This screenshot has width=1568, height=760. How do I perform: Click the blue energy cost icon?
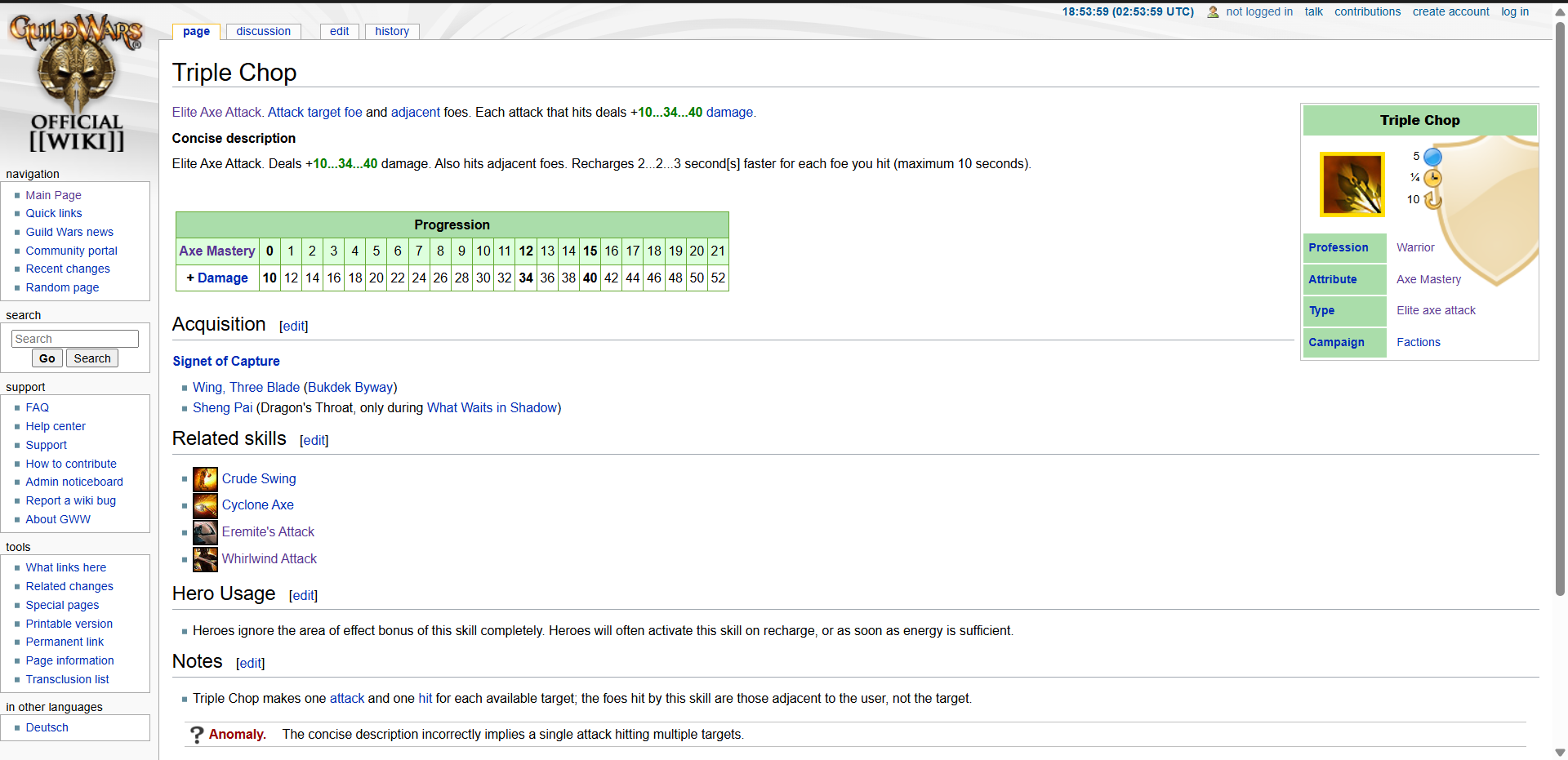pos(1432,157)
